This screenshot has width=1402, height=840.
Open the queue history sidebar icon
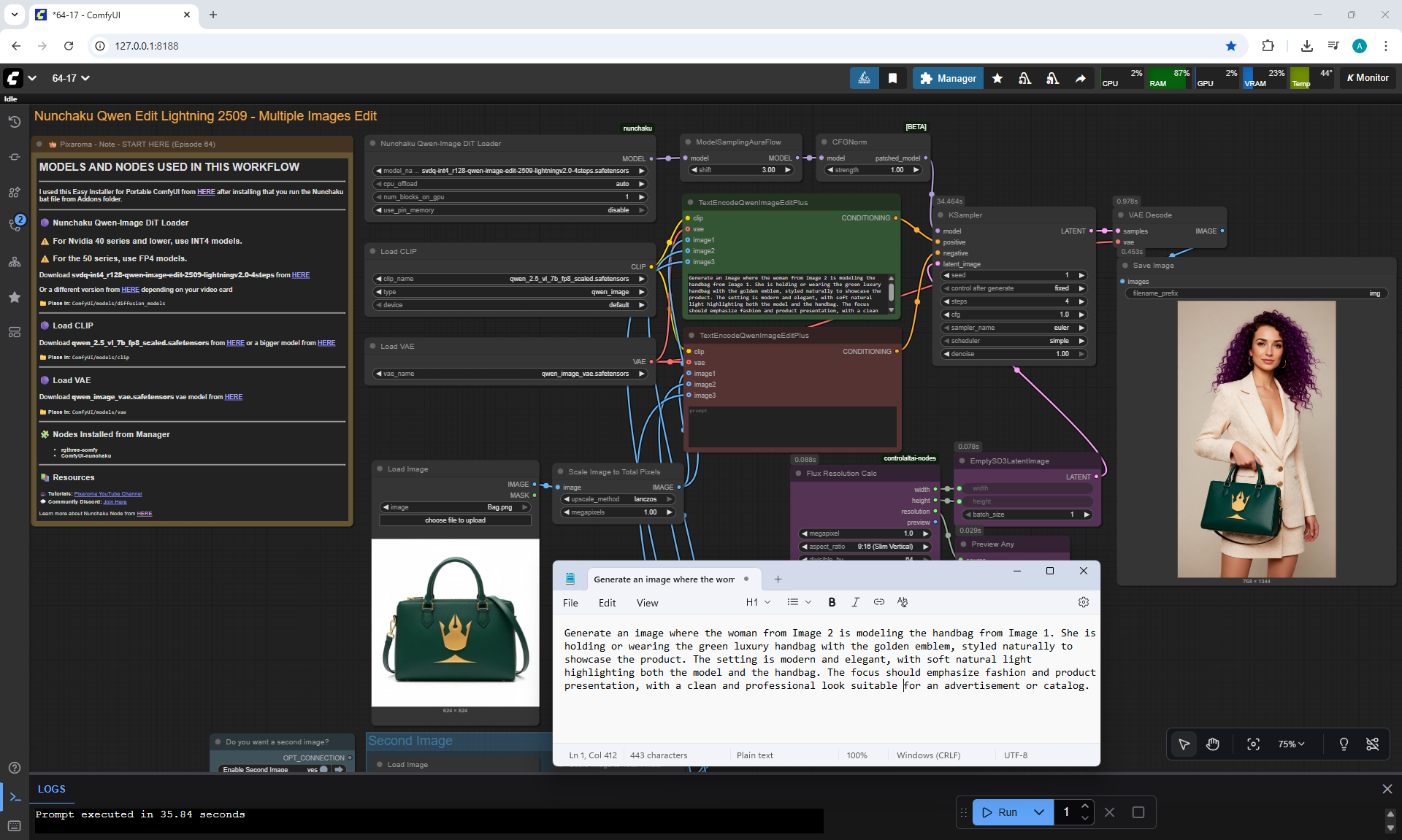point(14,122)
